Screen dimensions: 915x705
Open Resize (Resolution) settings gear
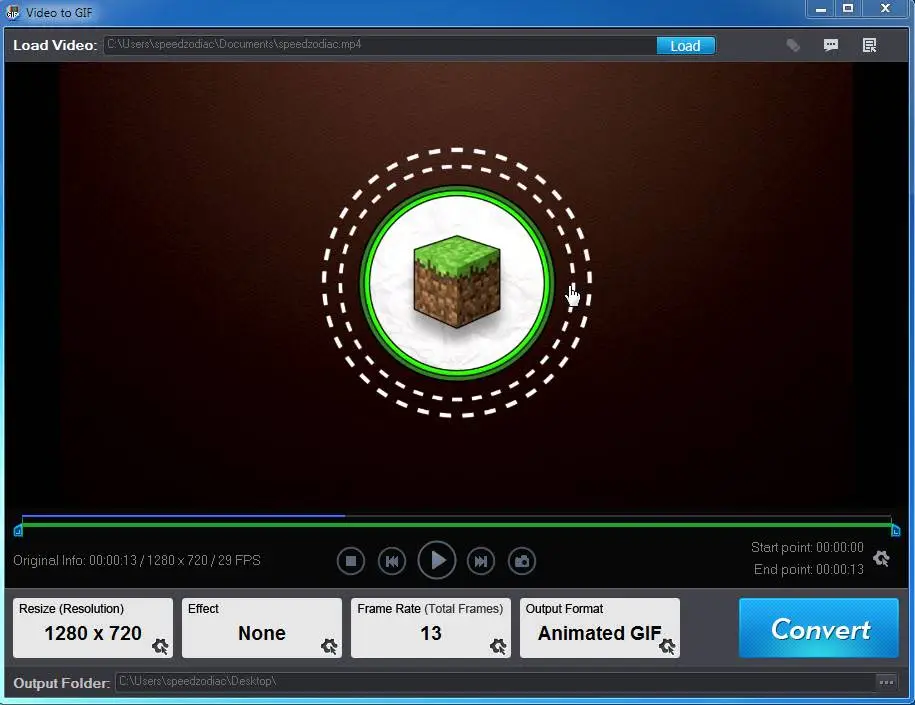click(x=160, y=646)
